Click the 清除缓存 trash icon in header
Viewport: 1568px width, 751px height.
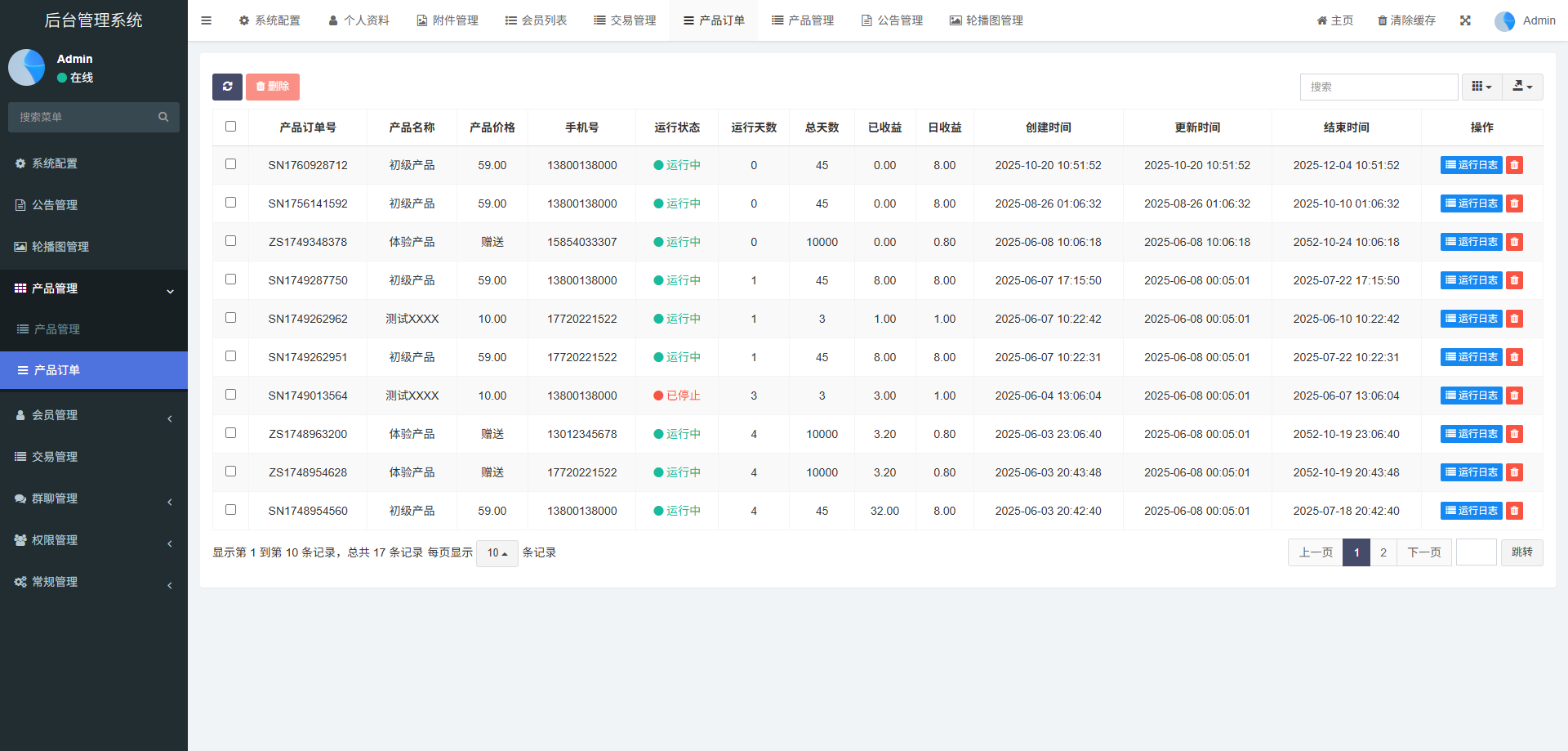tap(1382, 20)
